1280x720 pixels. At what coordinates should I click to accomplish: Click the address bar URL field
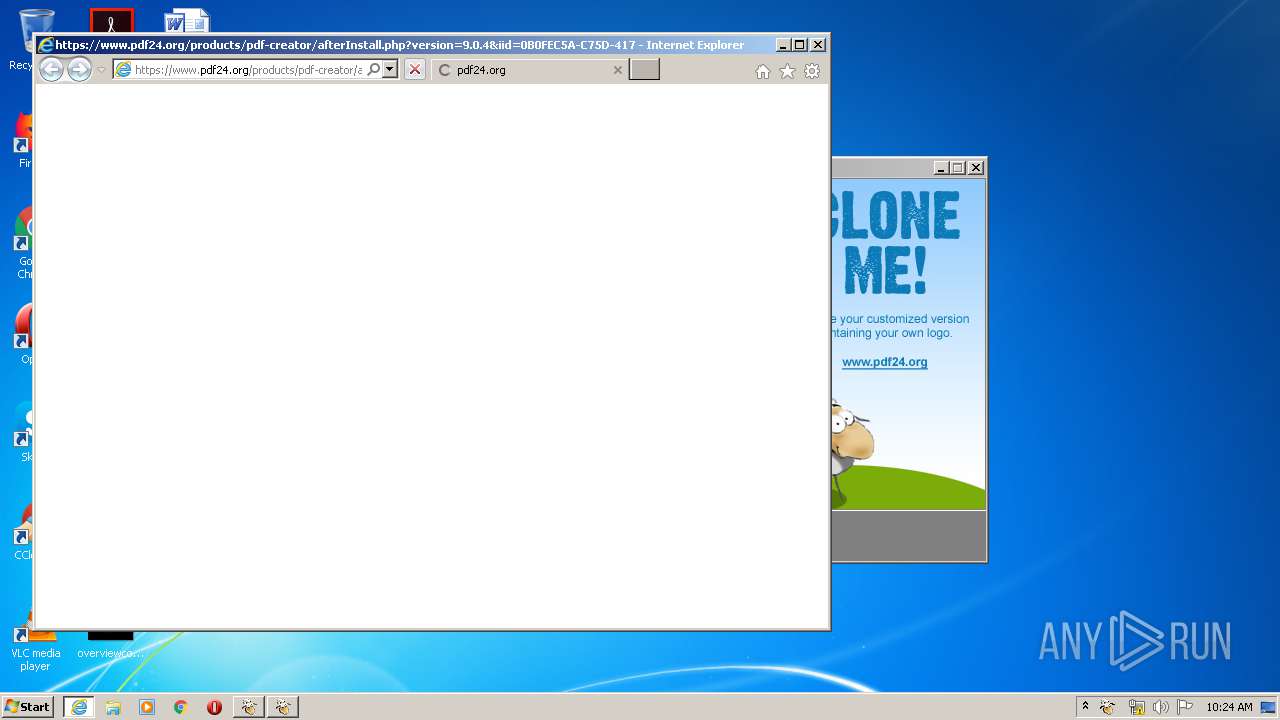[x=247, y=70]
